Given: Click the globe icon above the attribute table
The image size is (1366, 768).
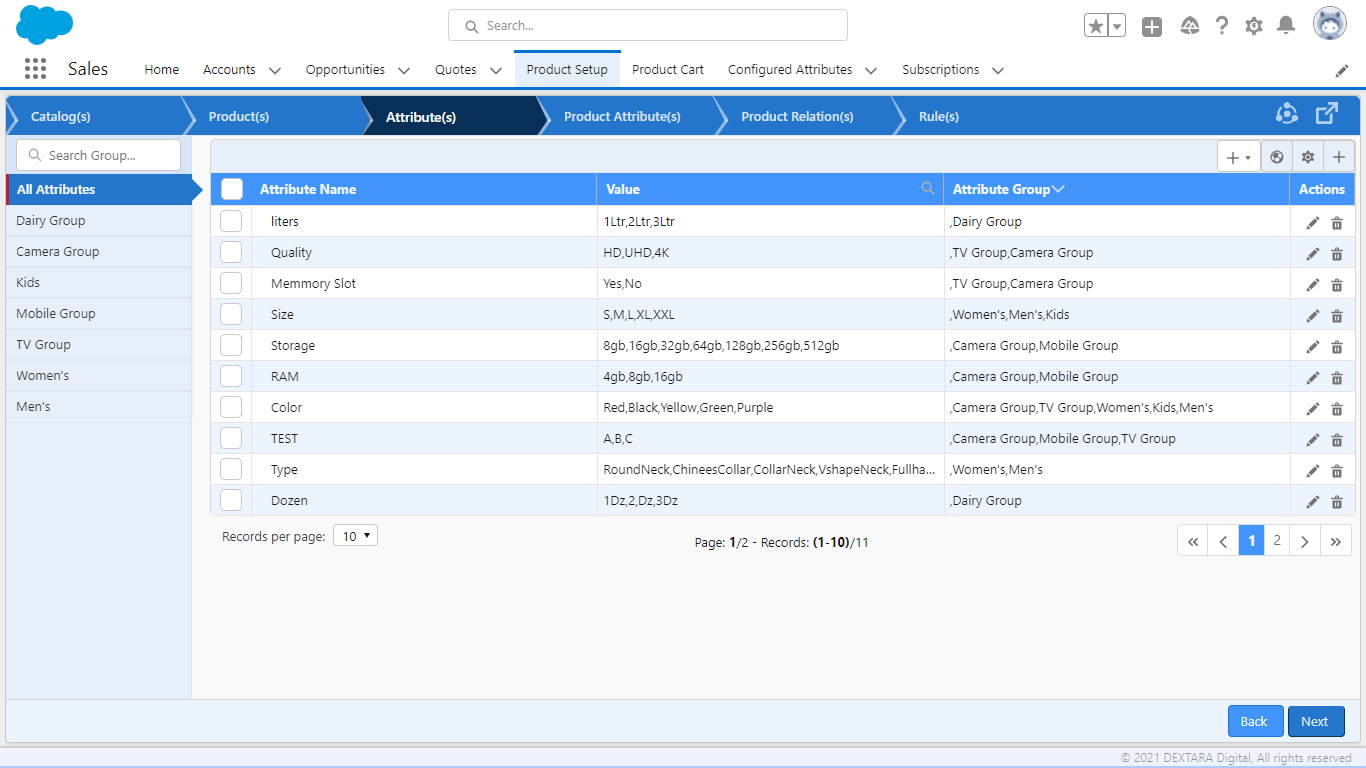Looking at the screenshot, I should click(1277, 156).
